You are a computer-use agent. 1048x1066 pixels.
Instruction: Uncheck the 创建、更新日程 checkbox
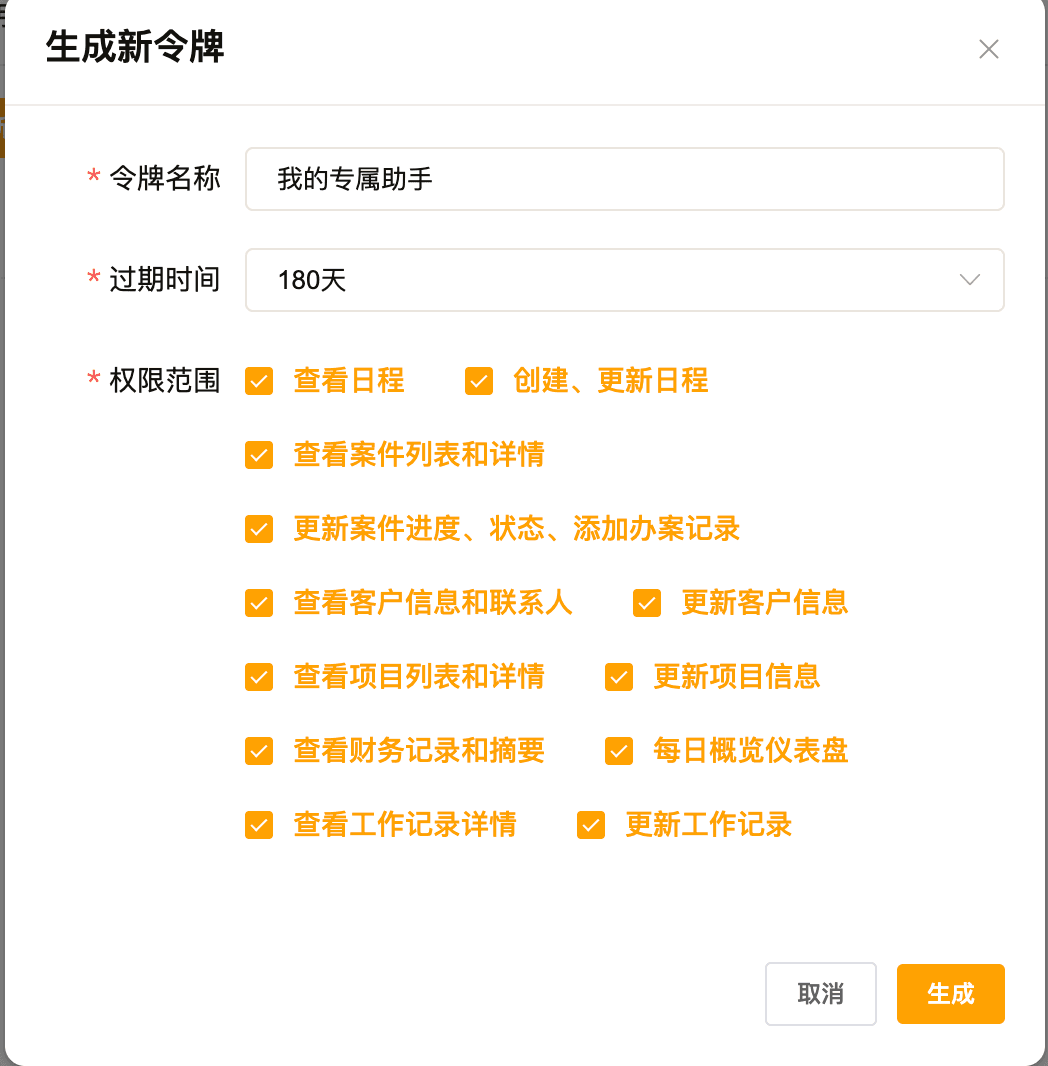click(x=478, y=381)
